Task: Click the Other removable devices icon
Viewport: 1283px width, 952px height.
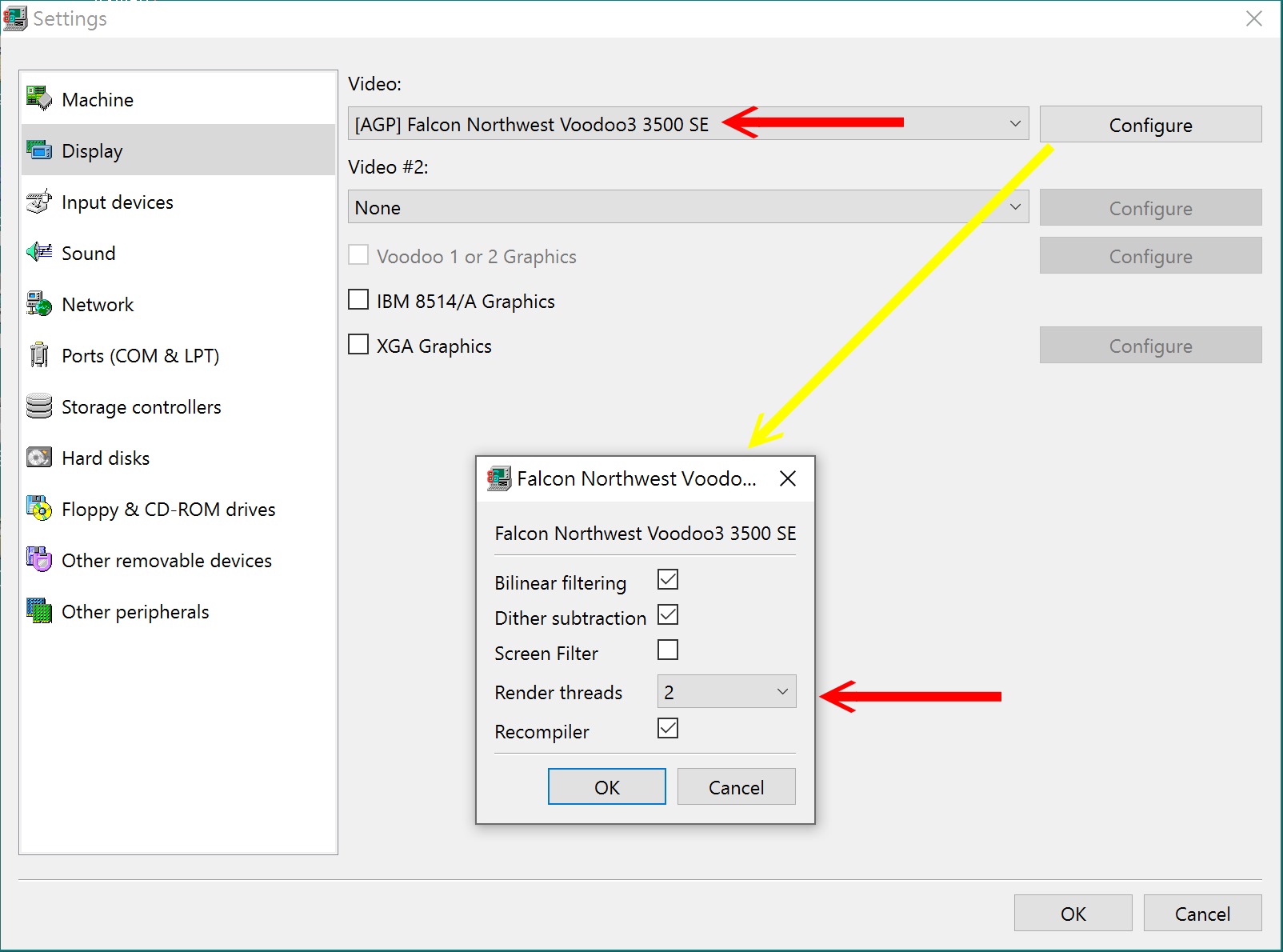Action: tap(39, 559)
